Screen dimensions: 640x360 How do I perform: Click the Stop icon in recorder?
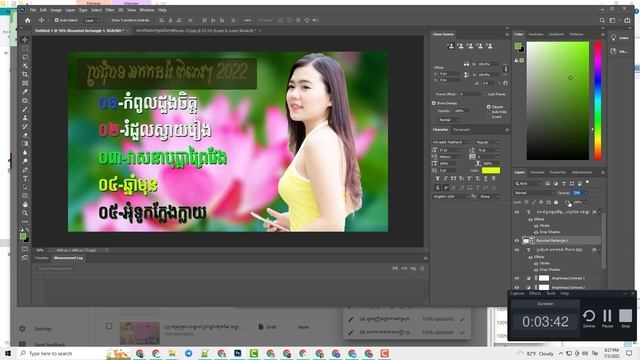625,316
